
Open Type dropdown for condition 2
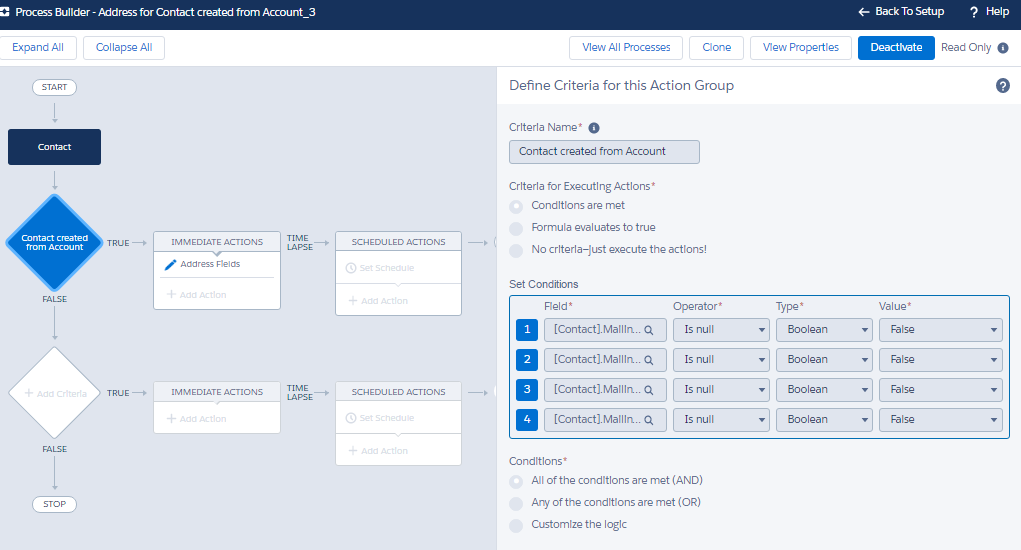point(823,360)
